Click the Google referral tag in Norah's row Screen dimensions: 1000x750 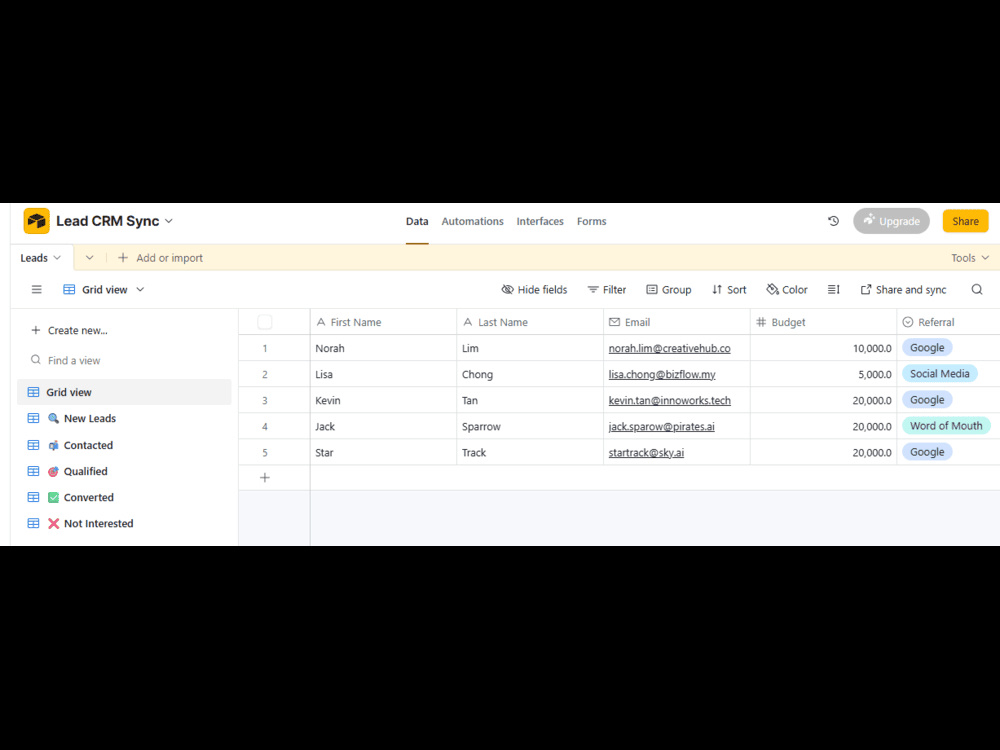tap(927, 348)
